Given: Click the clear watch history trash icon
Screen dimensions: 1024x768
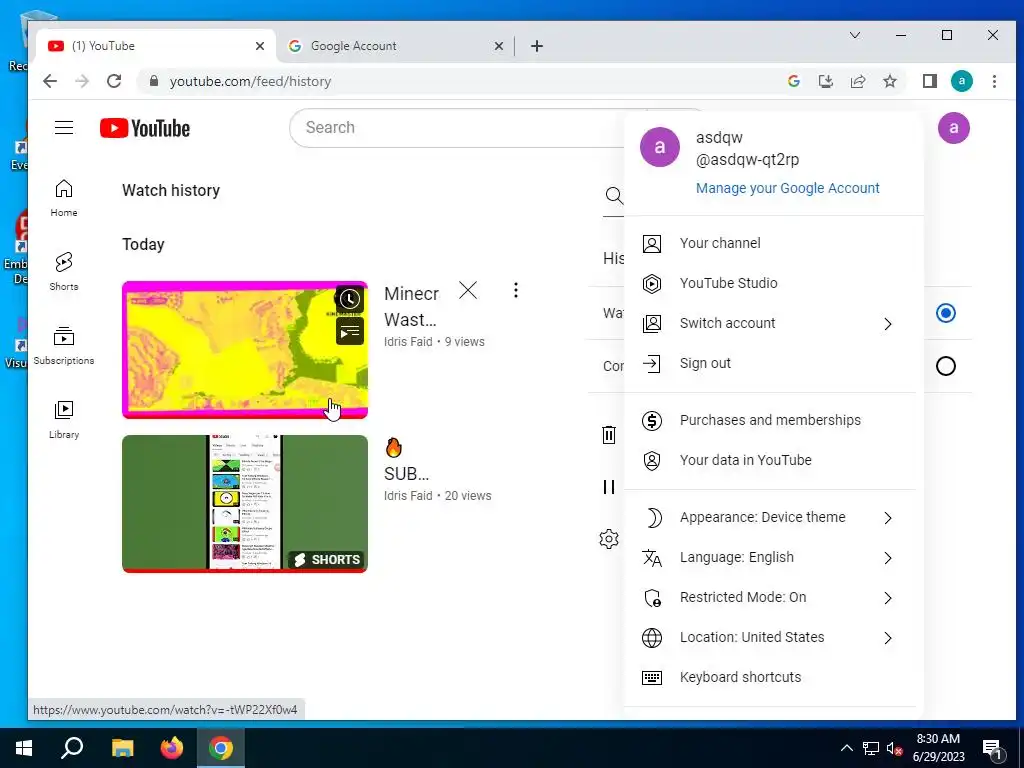Looking at the screenshot, I should [x=609, y=435].
